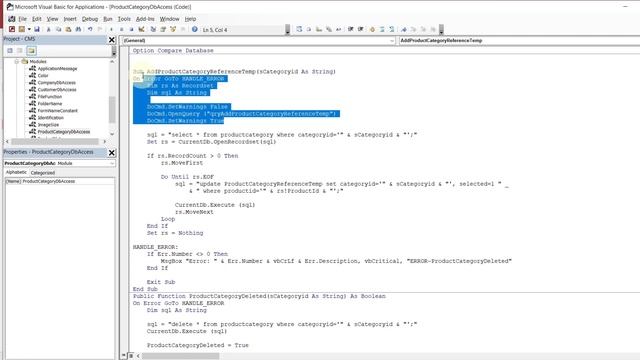Click the List Properties/Methods edit toolbar icon
Screen dimensions: 640x360
299,29
